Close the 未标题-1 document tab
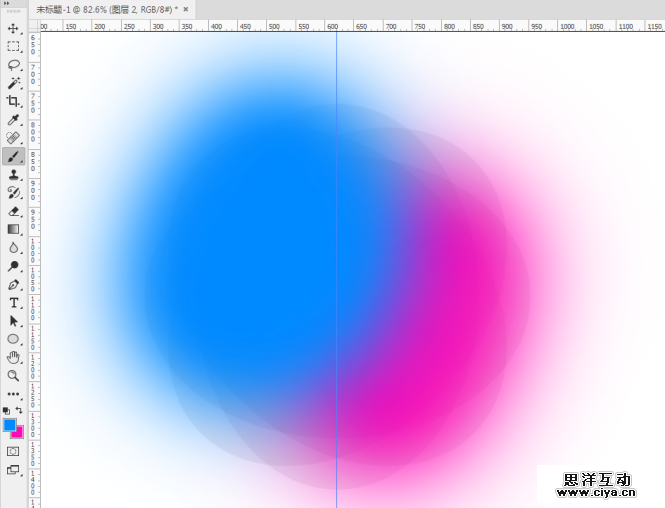This screenshot has width=665, height=508. (x=186, y=9)
